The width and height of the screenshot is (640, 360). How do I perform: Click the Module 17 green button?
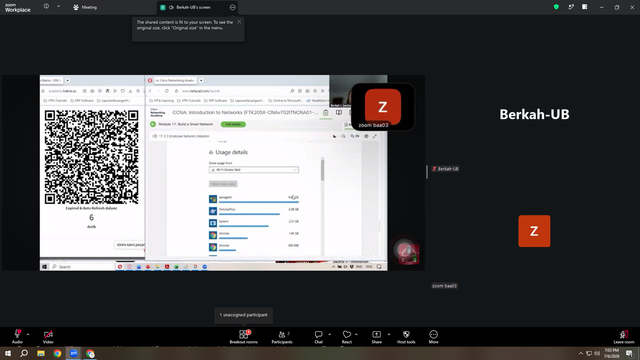[x=233, y=124]
